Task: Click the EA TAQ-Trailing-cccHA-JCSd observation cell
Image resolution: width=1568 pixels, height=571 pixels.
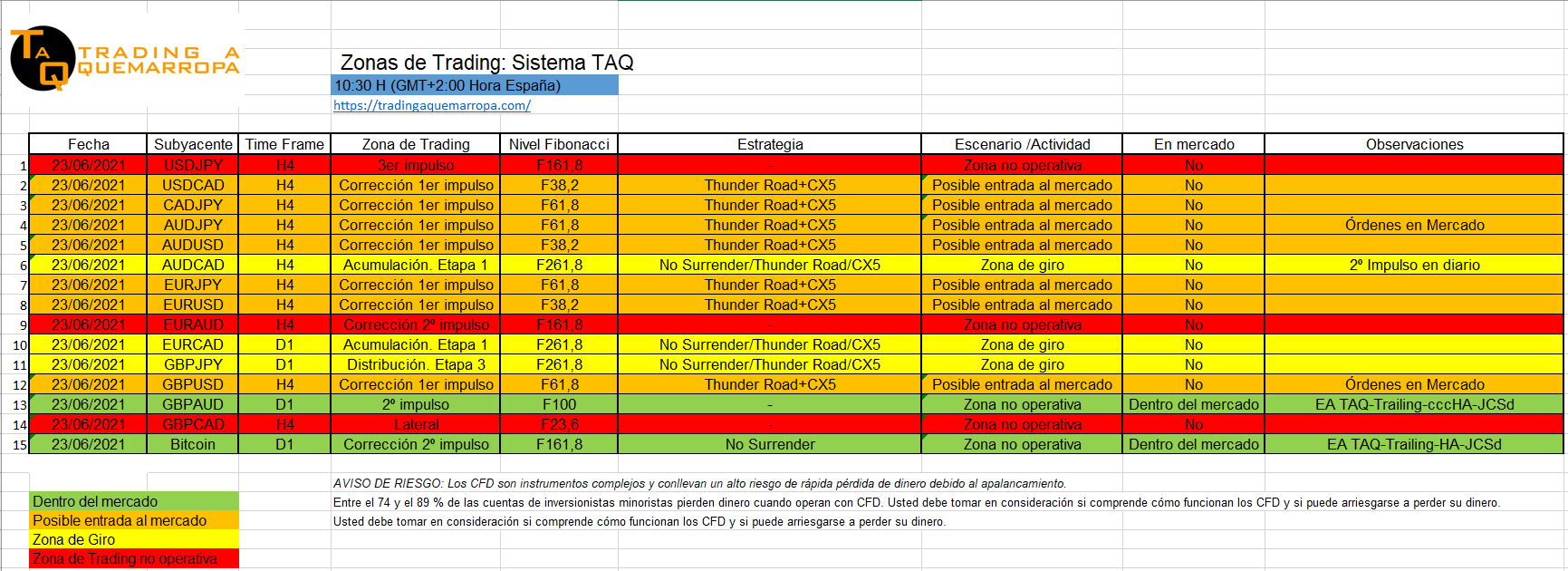Action: tap(1413, 404)
